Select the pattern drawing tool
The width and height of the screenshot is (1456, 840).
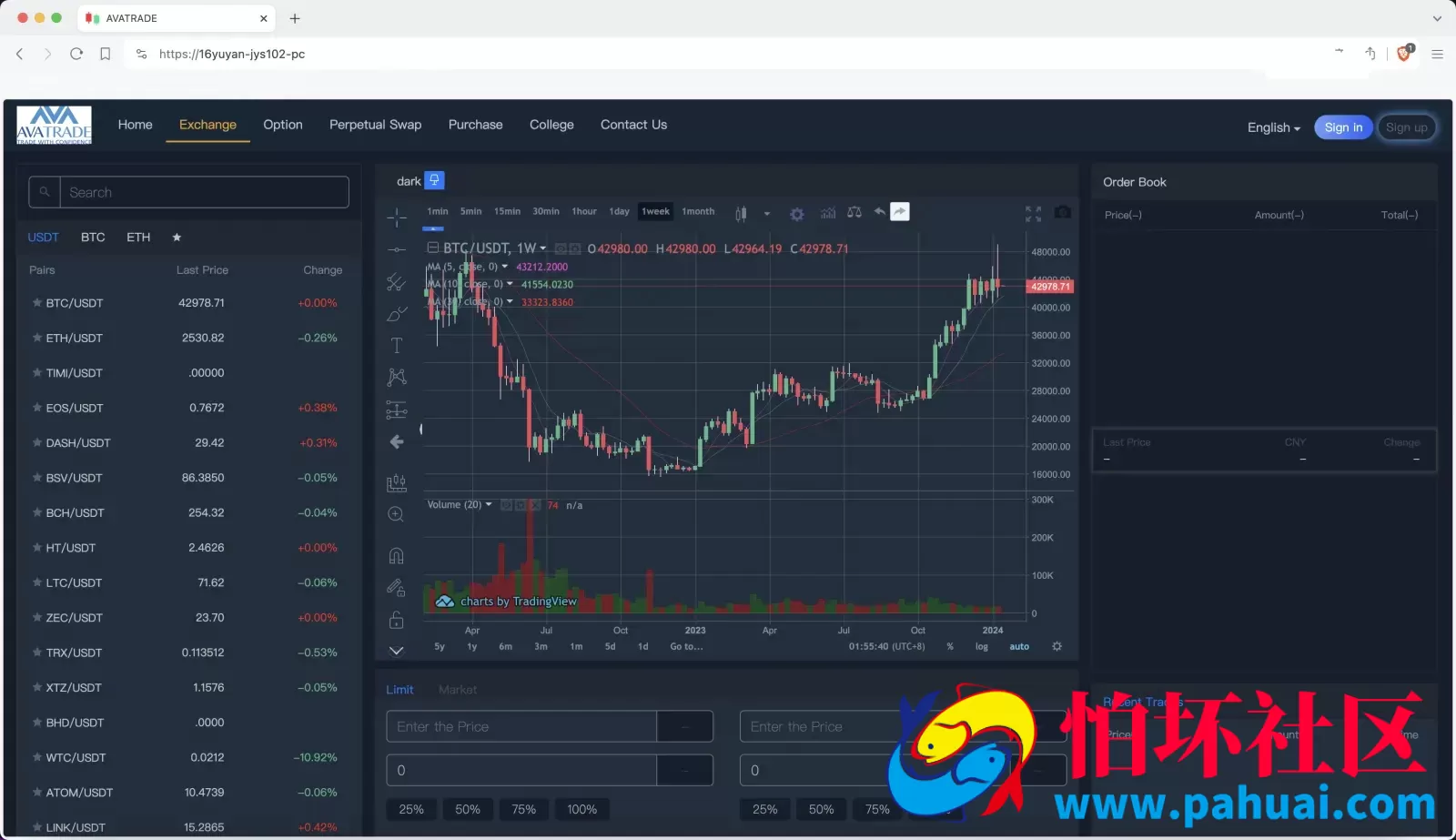[397, 377]
